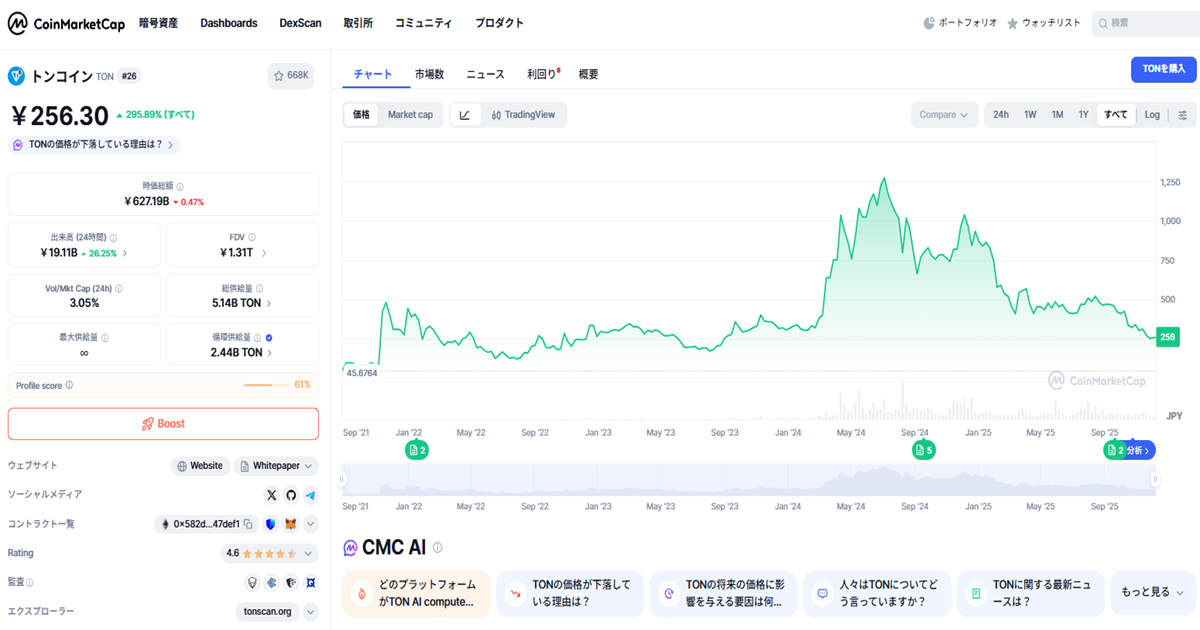
Task: Click the X (Twitter) social media icon
Action: pyautogui.click(x=271, y=495)
